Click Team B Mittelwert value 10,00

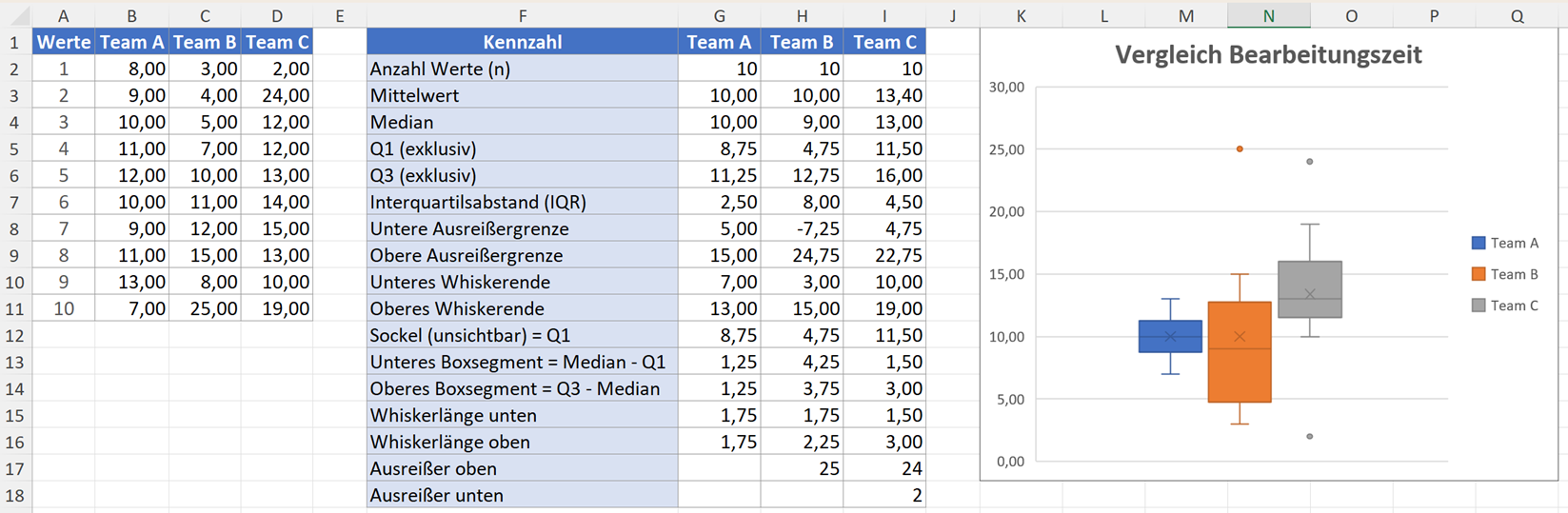pyautogui.click(x=802, y=95)
